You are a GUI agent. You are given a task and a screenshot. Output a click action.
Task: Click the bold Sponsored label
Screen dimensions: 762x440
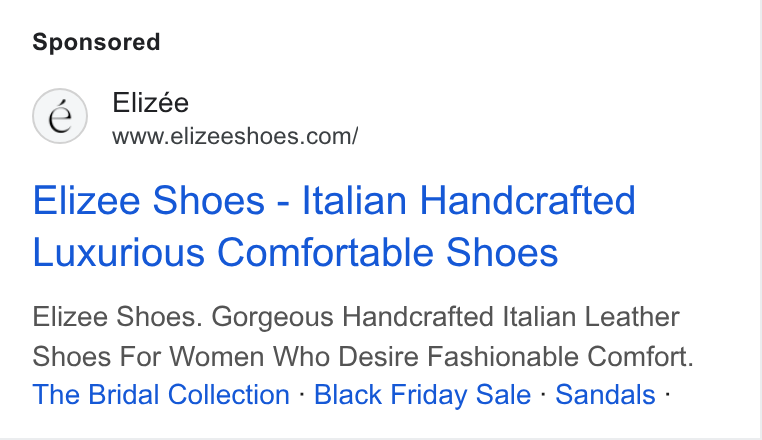96,42
